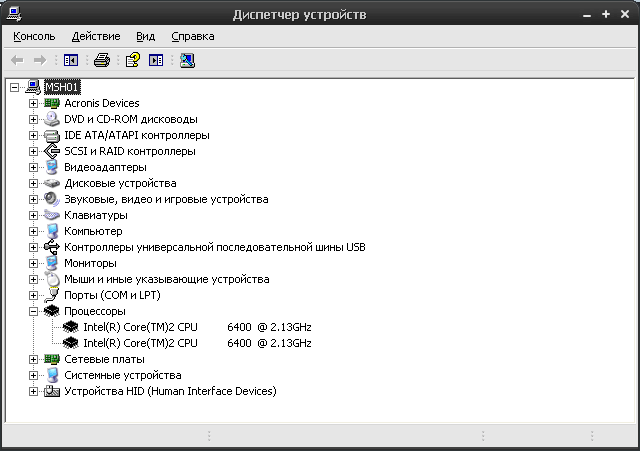
Task: Click the Acronis Devices icon
Action: (x=53, y=103)
